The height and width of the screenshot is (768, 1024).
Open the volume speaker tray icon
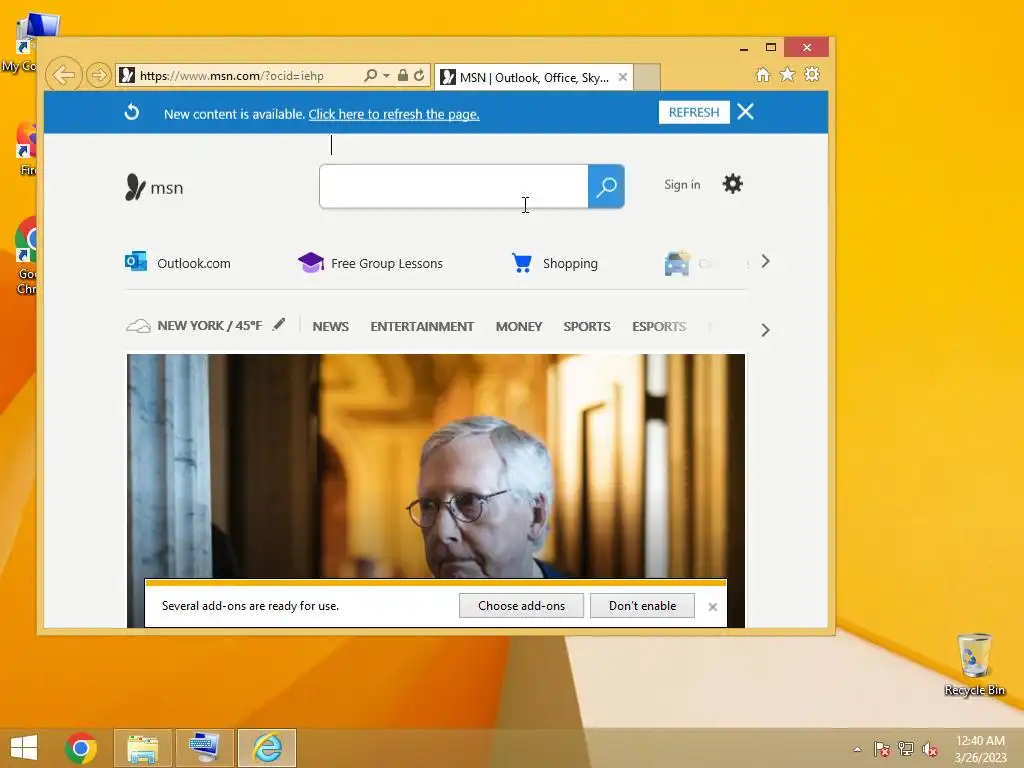click(929, 749)
